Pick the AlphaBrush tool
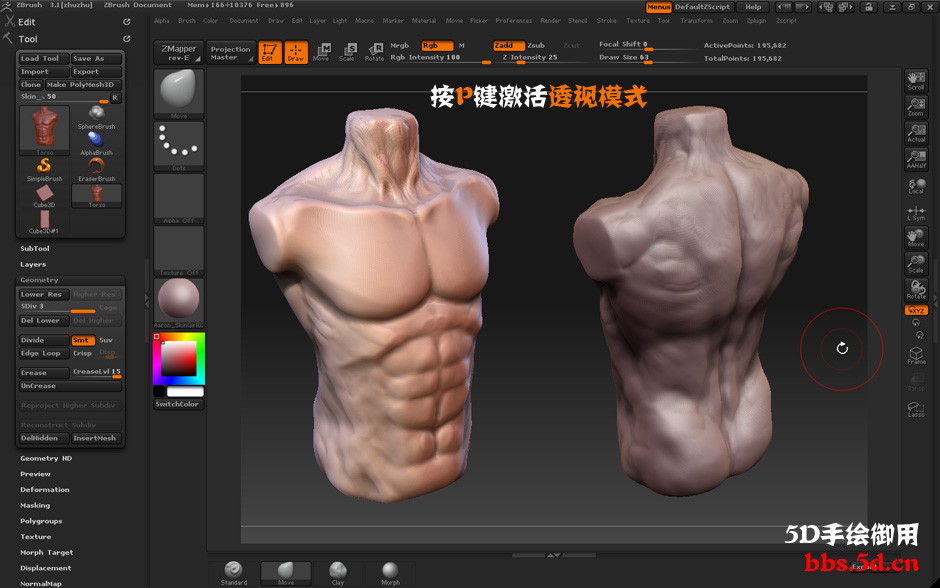The image size is (940, 588). 97,144
